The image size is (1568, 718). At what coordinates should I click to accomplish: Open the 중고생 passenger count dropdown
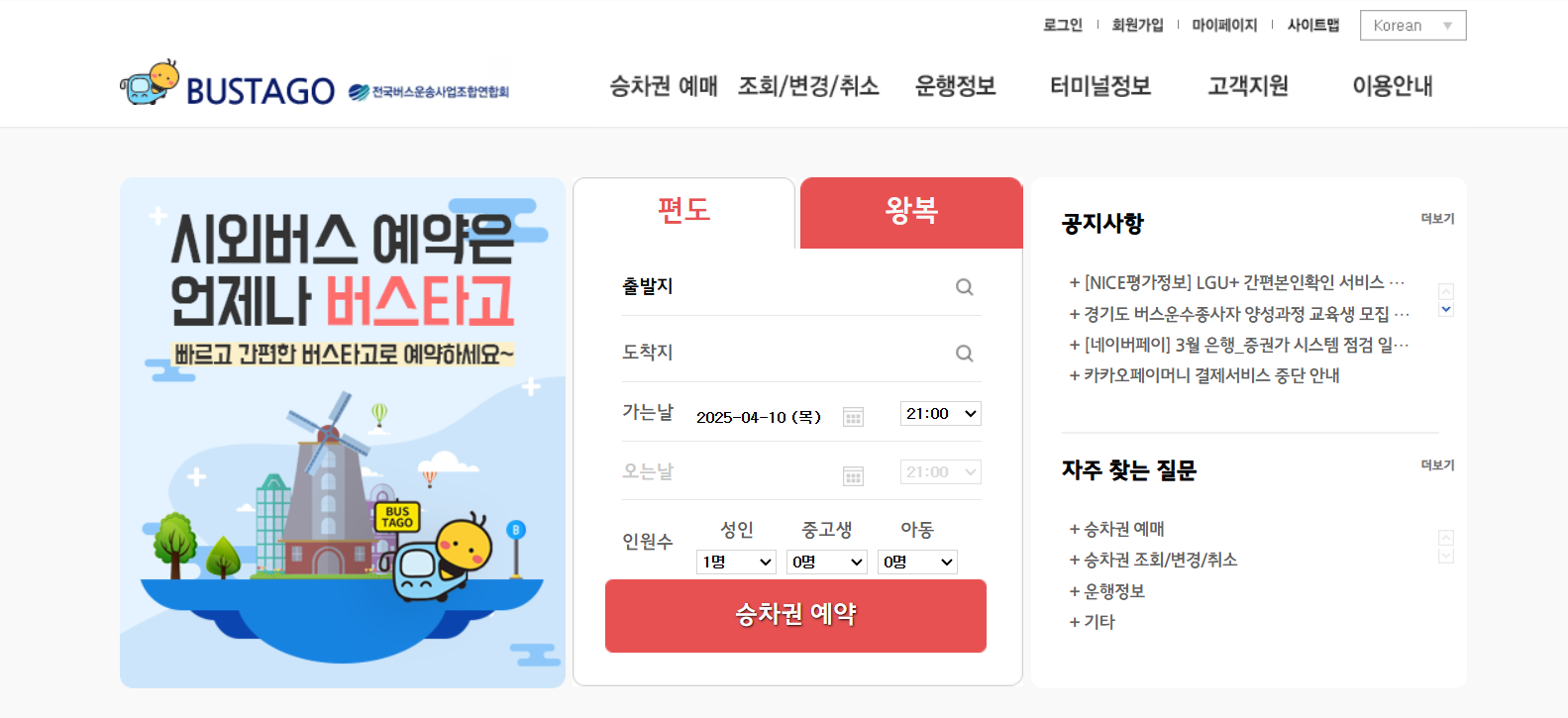[827, 562]
